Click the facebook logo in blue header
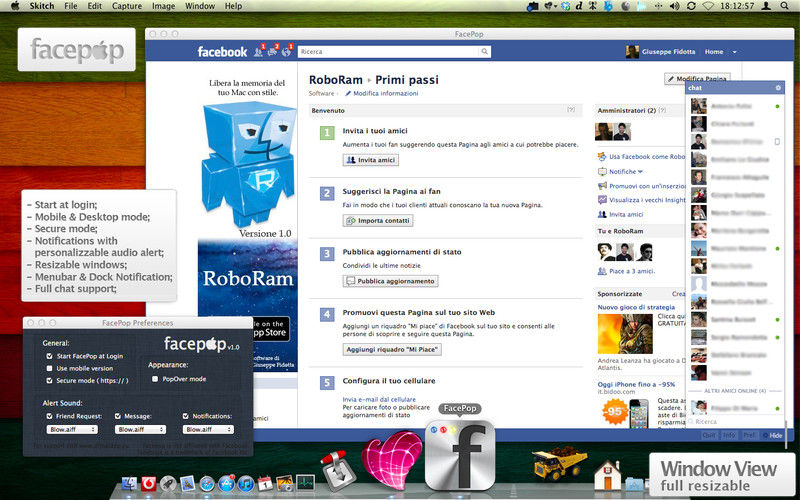The width and height of the screenshot is (800, 500). [222, 52]
